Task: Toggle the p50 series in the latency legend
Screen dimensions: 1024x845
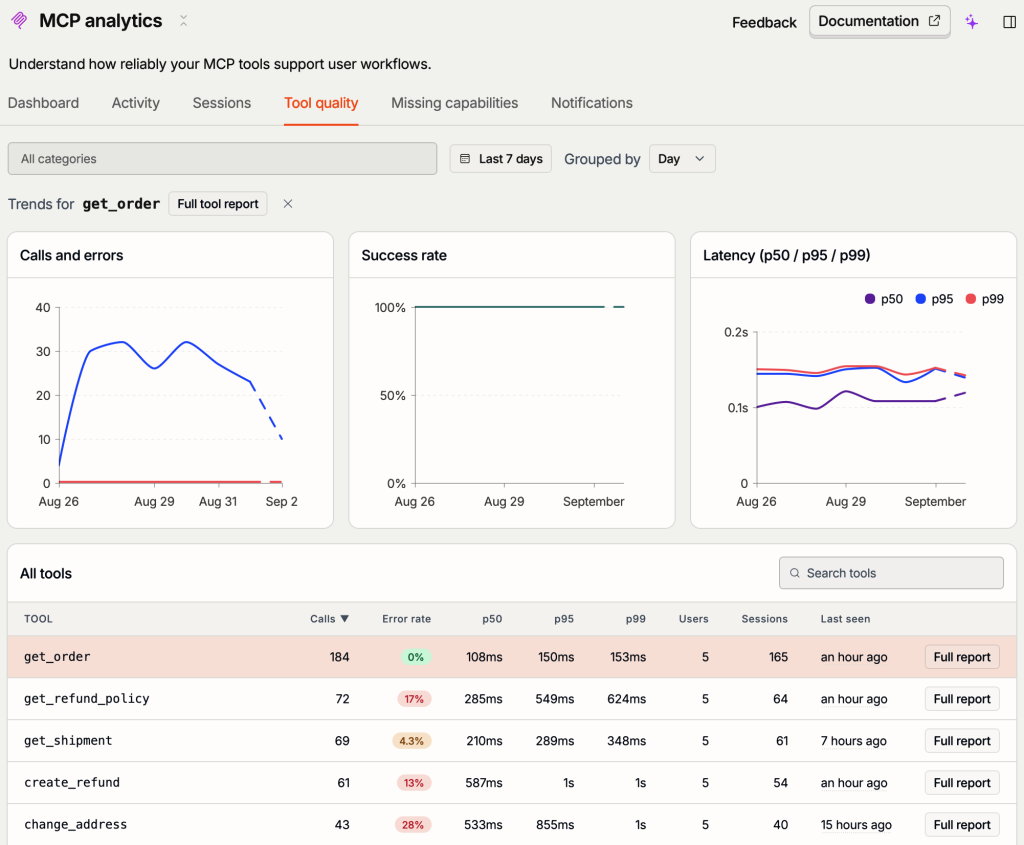Action: pyautogui.click(x=884, y=298)
